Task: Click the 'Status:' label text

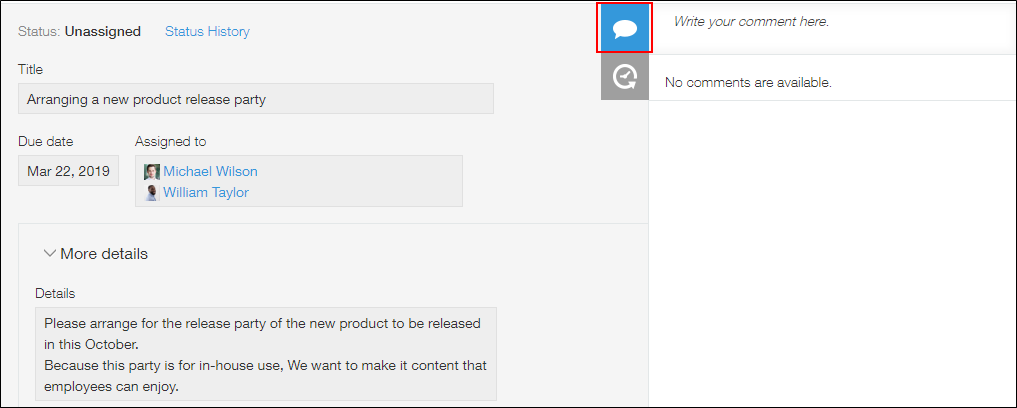Action: click(x=39, y=31)
